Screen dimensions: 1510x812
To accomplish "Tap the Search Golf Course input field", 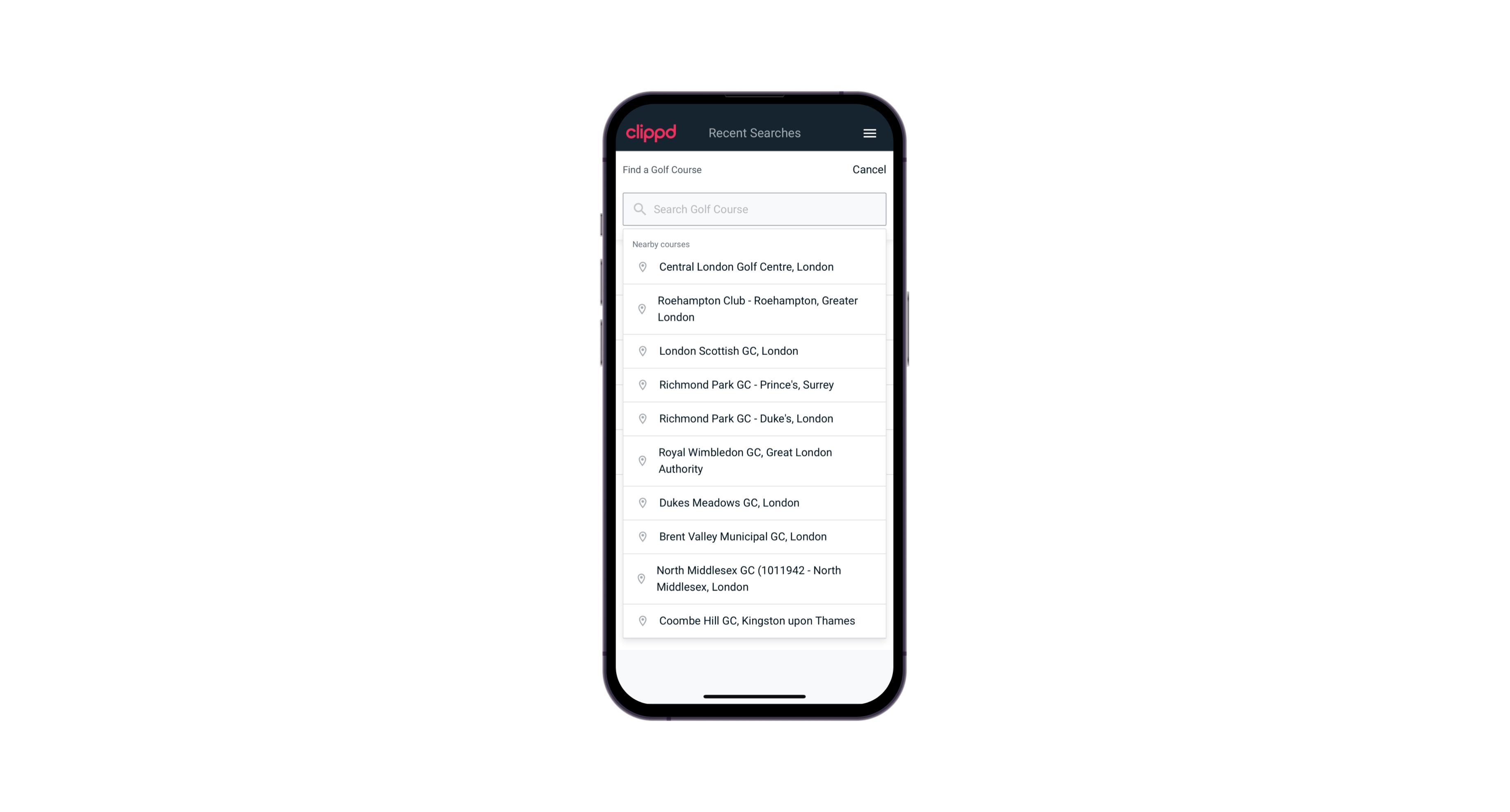I will tap(754, 208).
